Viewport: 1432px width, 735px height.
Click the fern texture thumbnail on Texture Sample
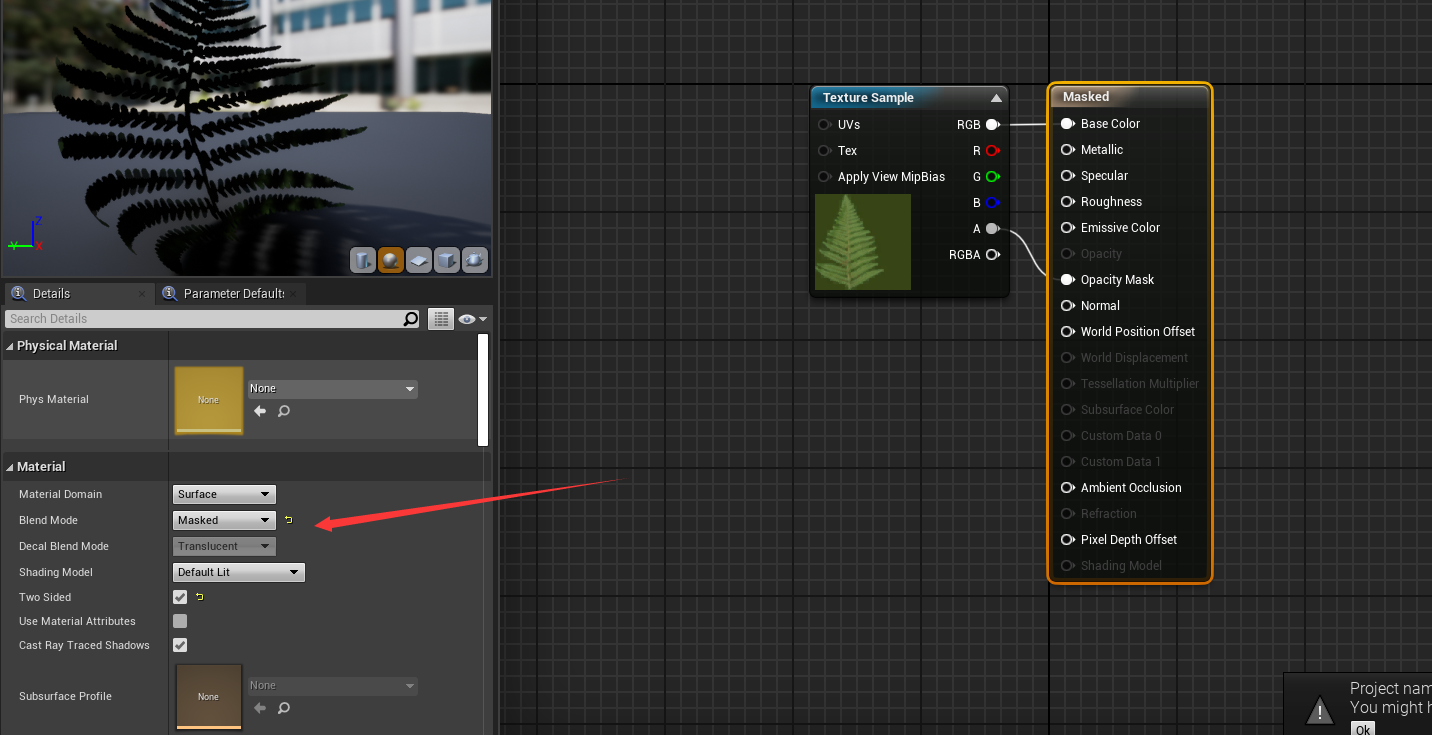pos(862,241)
